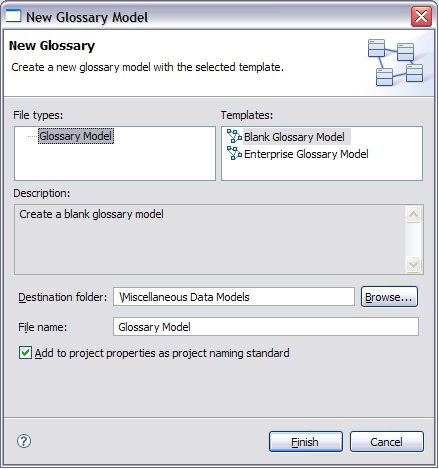This screenshot has width=439, height=469.
Task: Click the Blank Glossary Model template icon
Action: tap(234, 136)
